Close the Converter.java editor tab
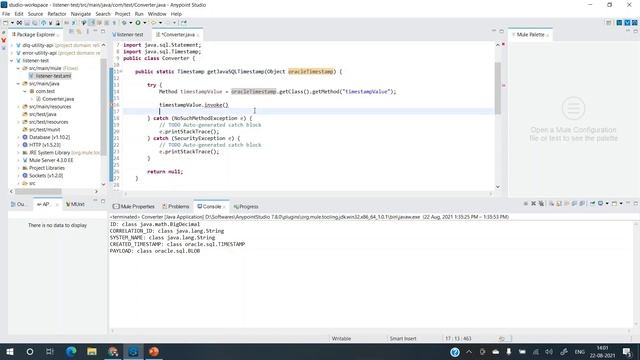Viewport: 640px width, 360px height. click(x=198, y=35)
